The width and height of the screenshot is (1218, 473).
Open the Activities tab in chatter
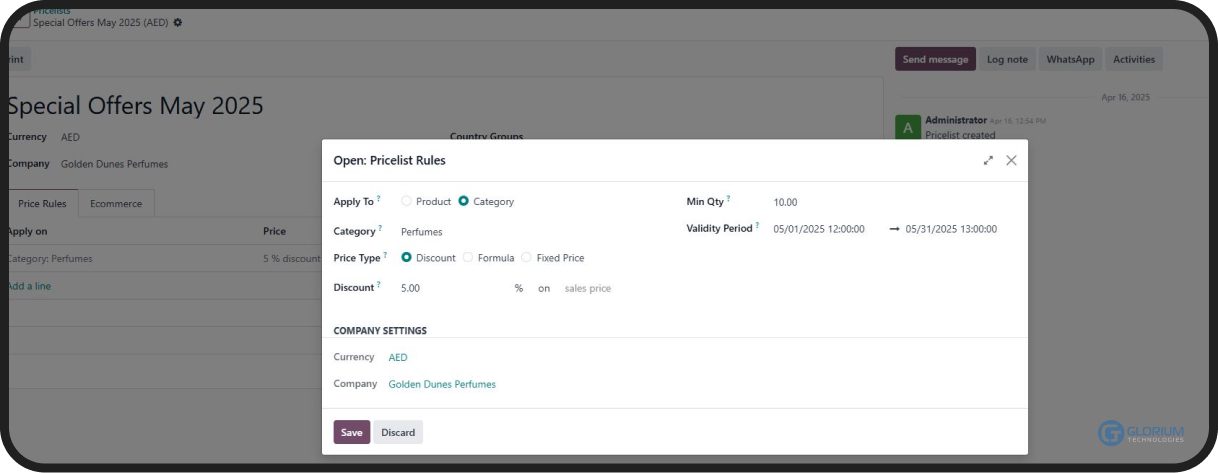[x=1133, y=59]
